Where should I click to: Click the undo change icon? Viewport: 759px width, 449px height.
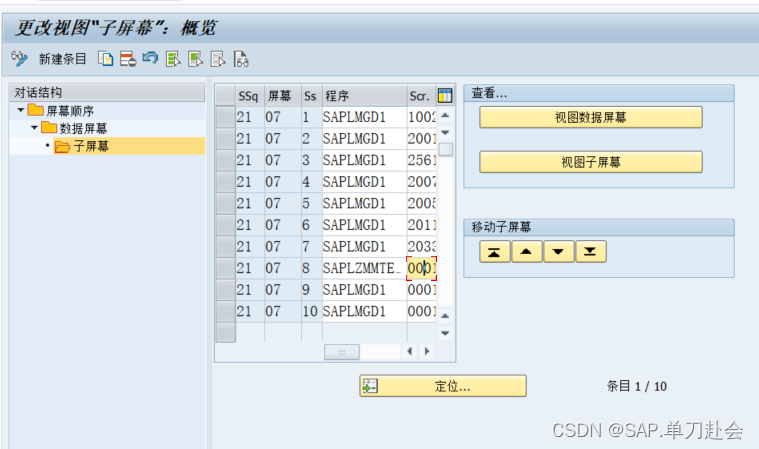point(150,59)
